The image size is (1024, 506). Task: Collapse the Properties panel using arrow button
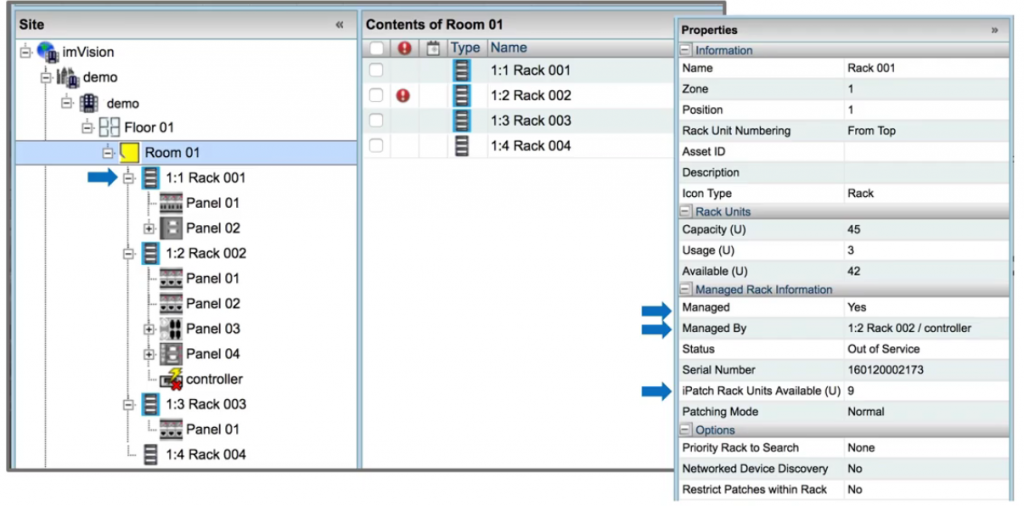coord(995,30)
